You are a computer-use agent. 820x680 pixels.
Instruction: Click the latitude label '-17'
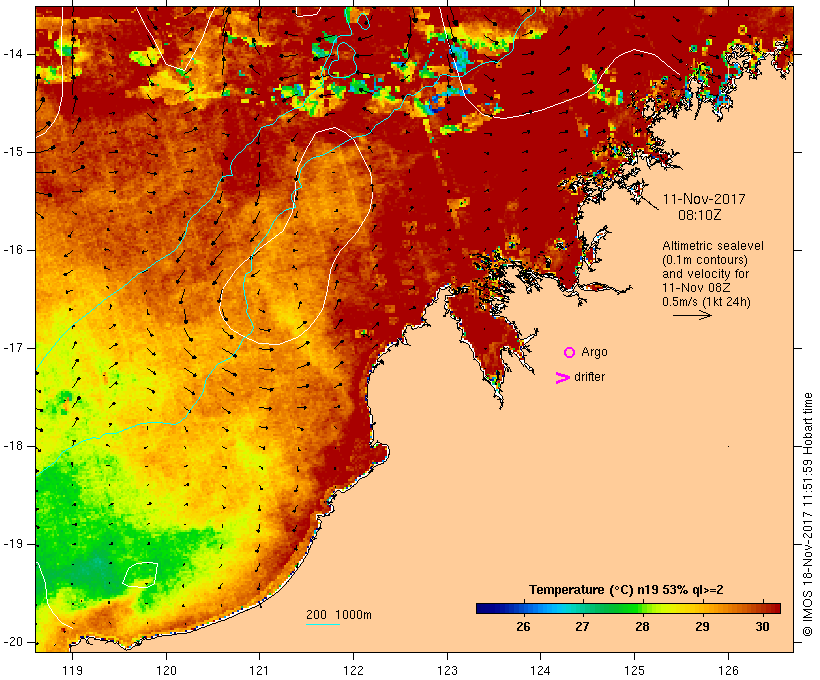12,348
